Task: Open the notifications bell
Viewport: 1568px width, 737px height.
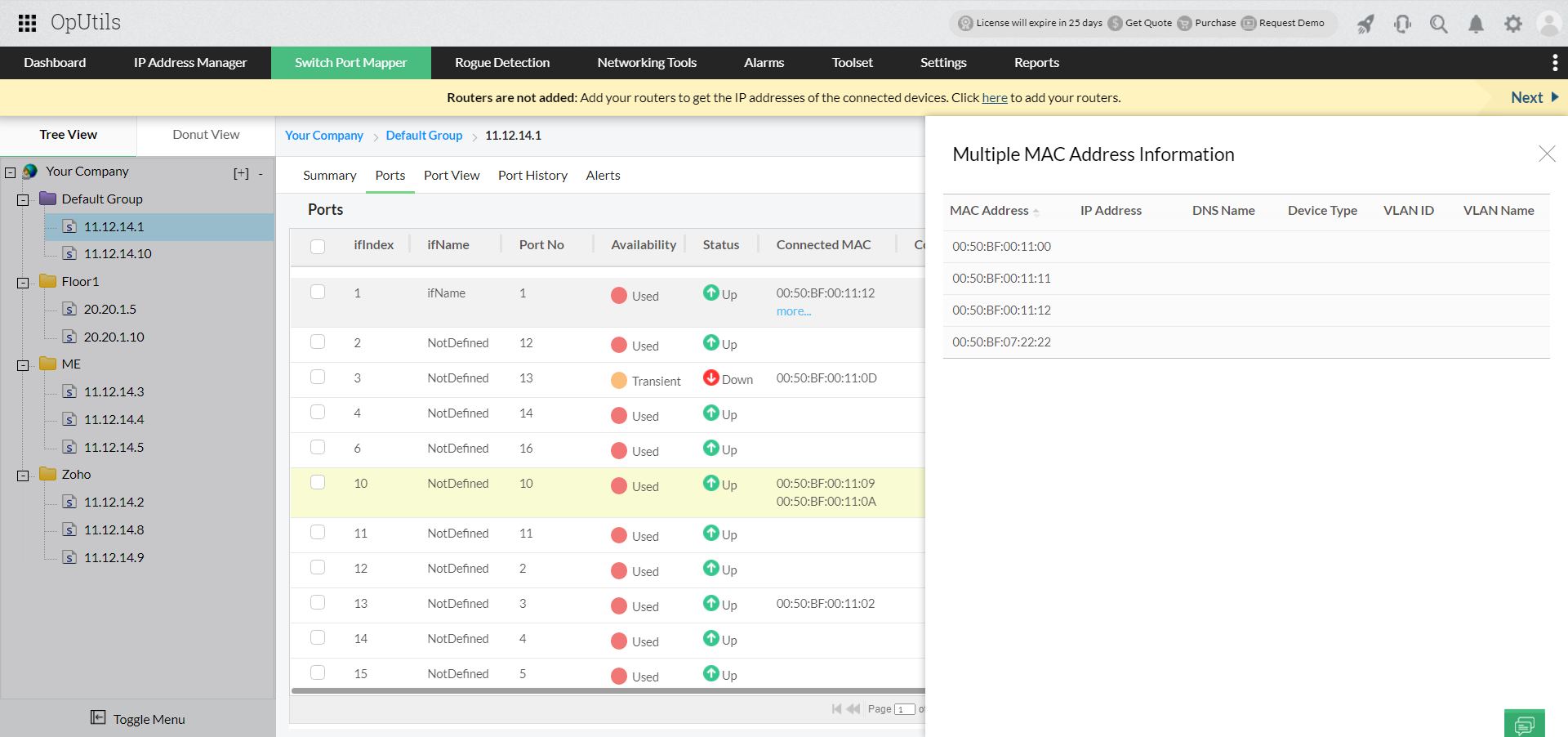Action: pos(1476,25)
